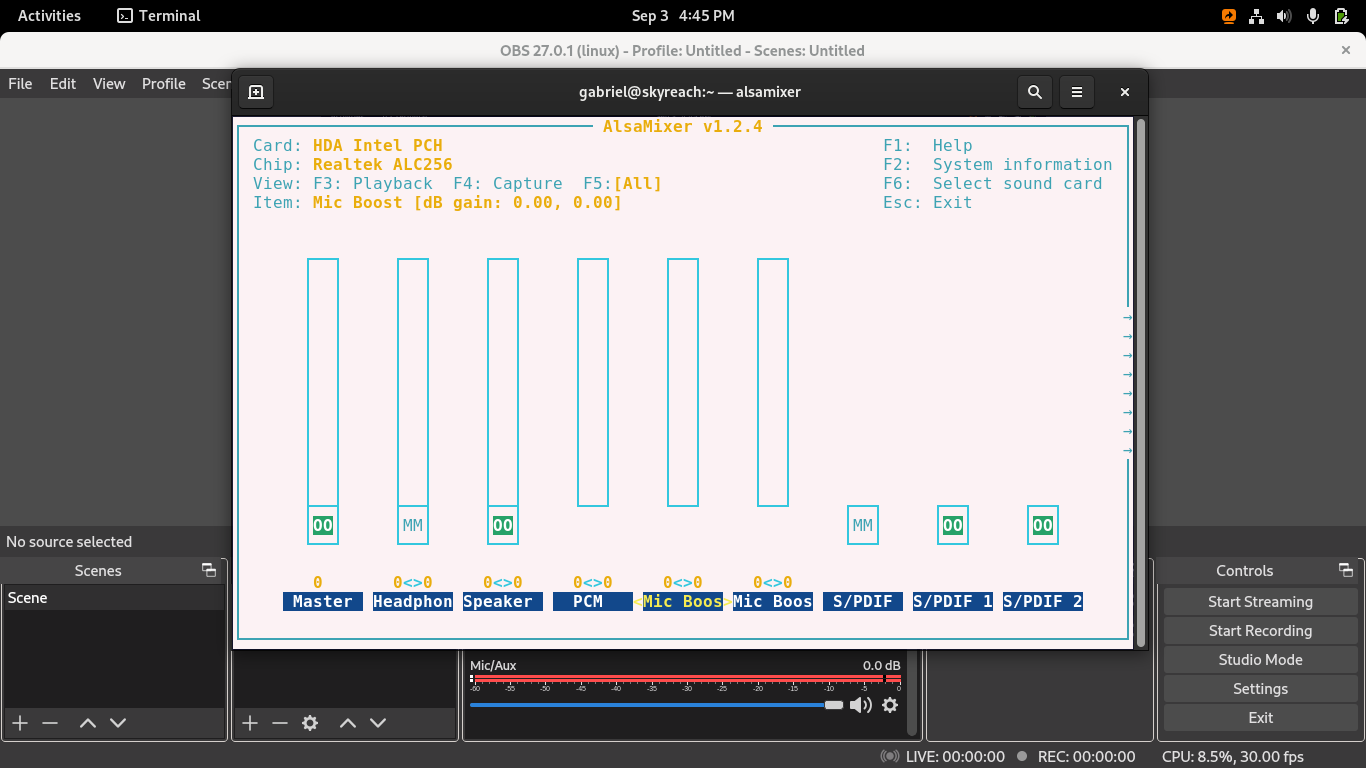This screenshot has height=768, width=1366.
Task: Click CPU: 8.5%, 30.00 fps status
Action: pos(1233,757)
